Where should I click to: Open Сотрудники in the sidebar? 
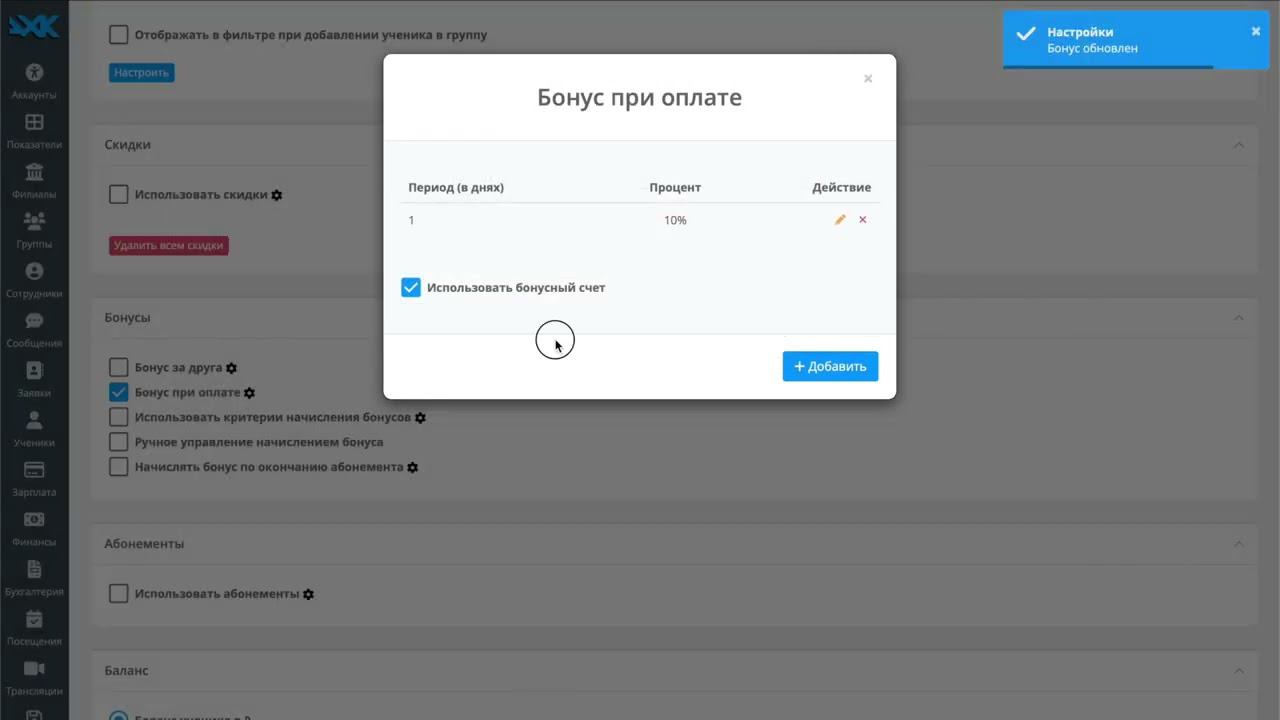click(34, 280)
